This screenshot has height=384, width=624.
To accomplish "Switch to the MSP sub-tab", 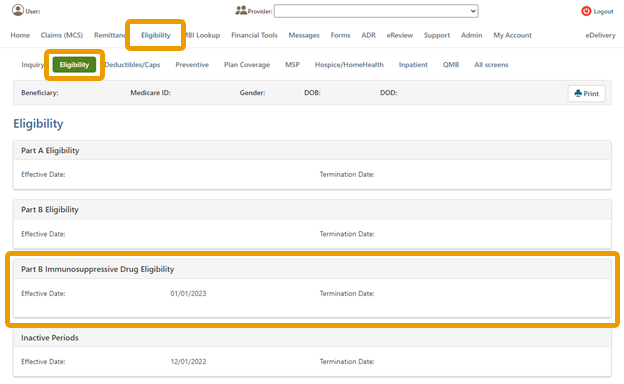I will pyautogui.click(x=292, y=64).
